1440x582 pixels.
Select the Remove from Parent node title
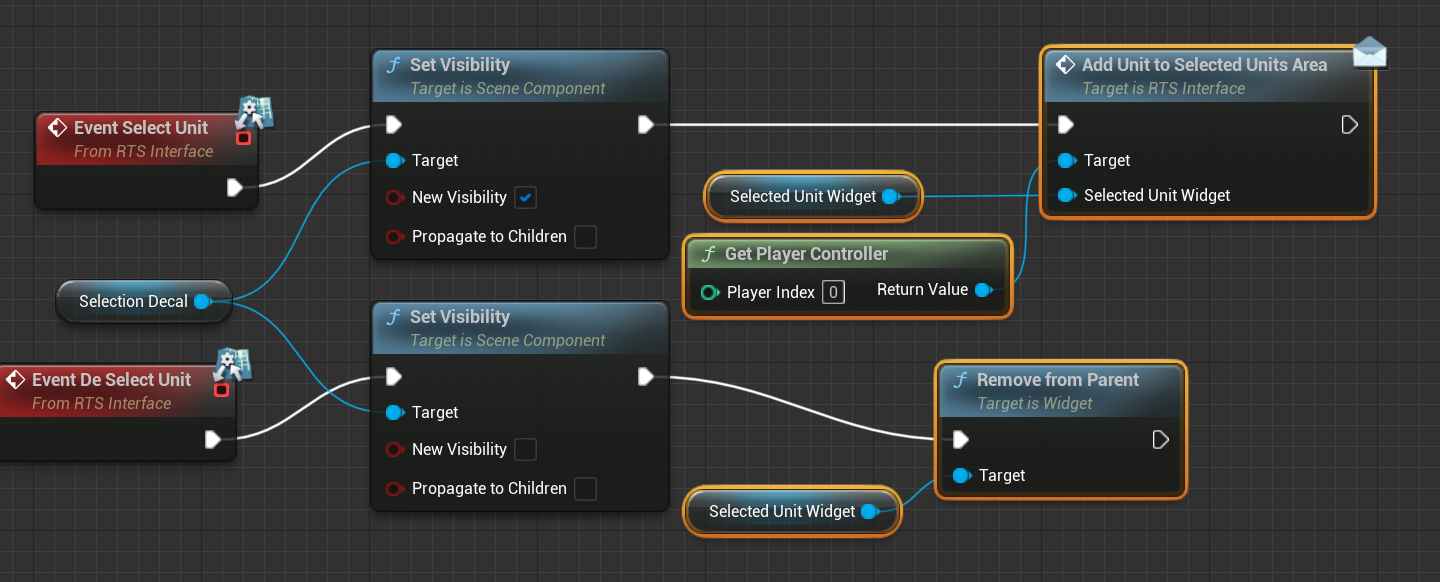[x=1057, y=380]
